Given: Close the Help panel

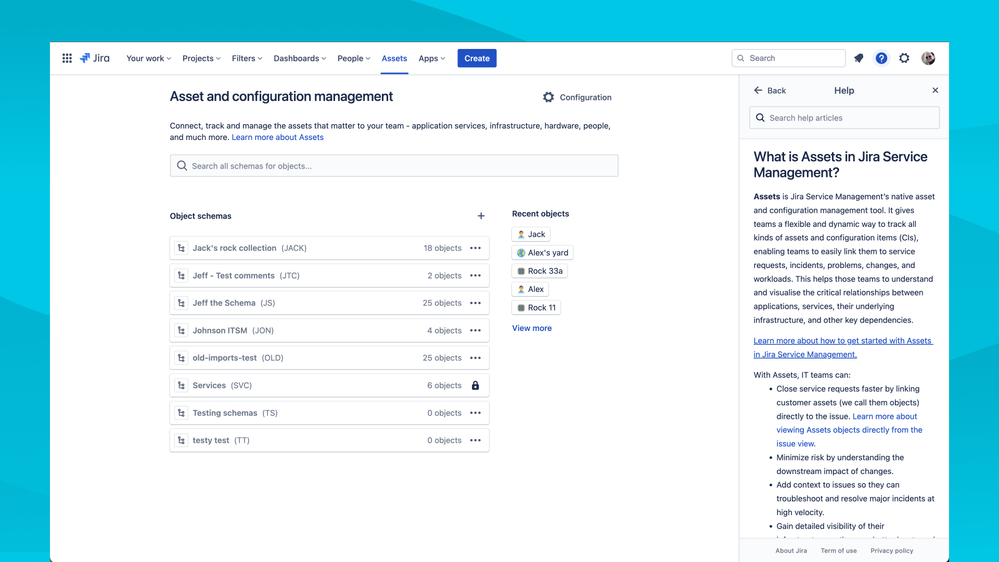Looking at the screenshot, I should [x=935, y=90].
